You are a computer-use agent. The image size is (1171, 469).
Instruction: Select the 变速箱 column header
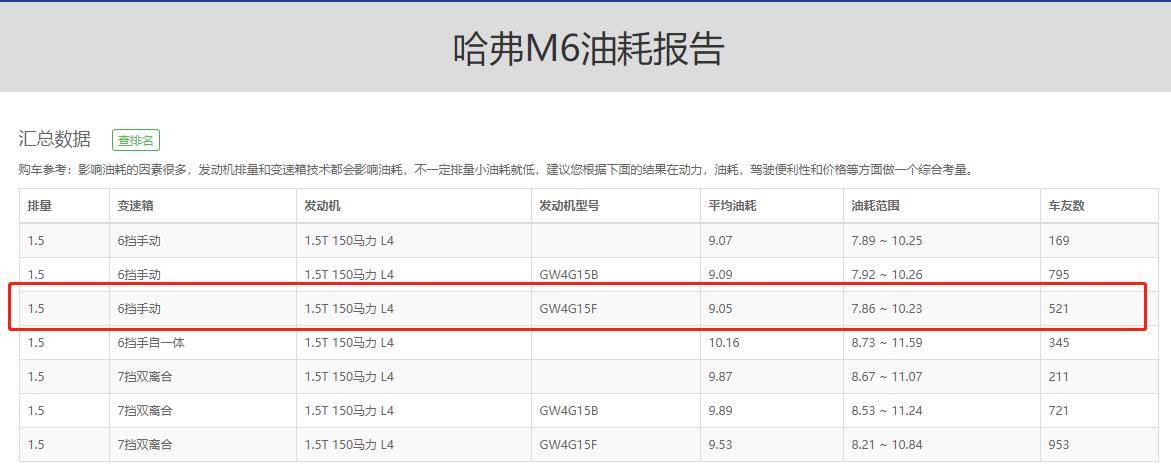(x=135, y=205)
